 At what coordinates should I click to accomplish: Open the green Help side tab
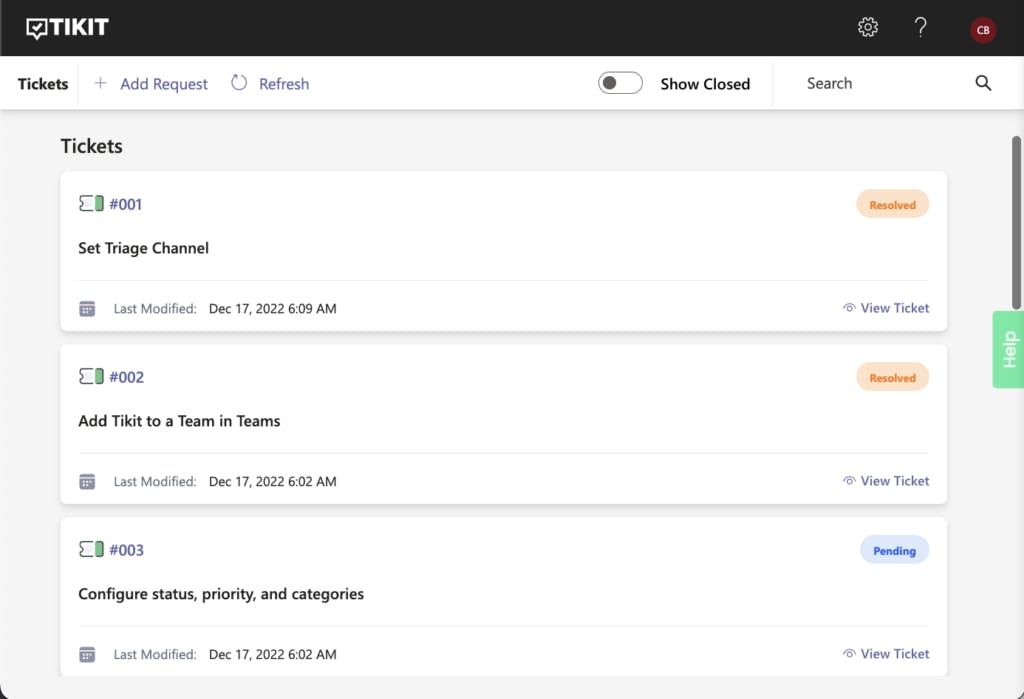1008,349
